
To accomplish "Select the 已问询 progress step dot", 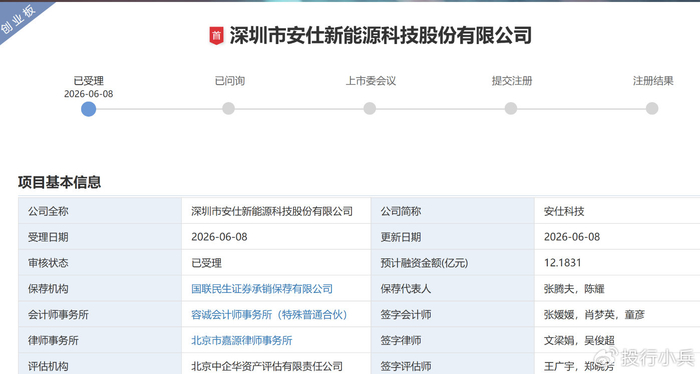I will [x=229, y=108].
